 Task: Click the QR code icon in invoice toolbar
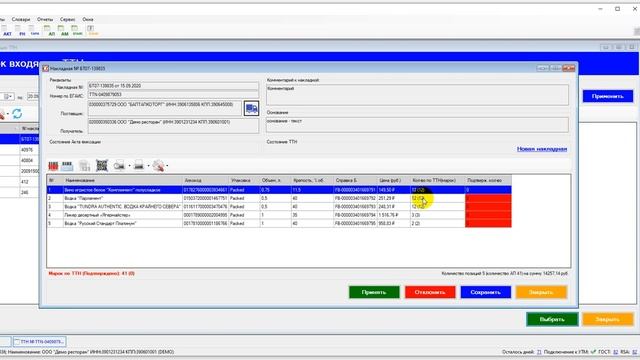tap(102, 165)
